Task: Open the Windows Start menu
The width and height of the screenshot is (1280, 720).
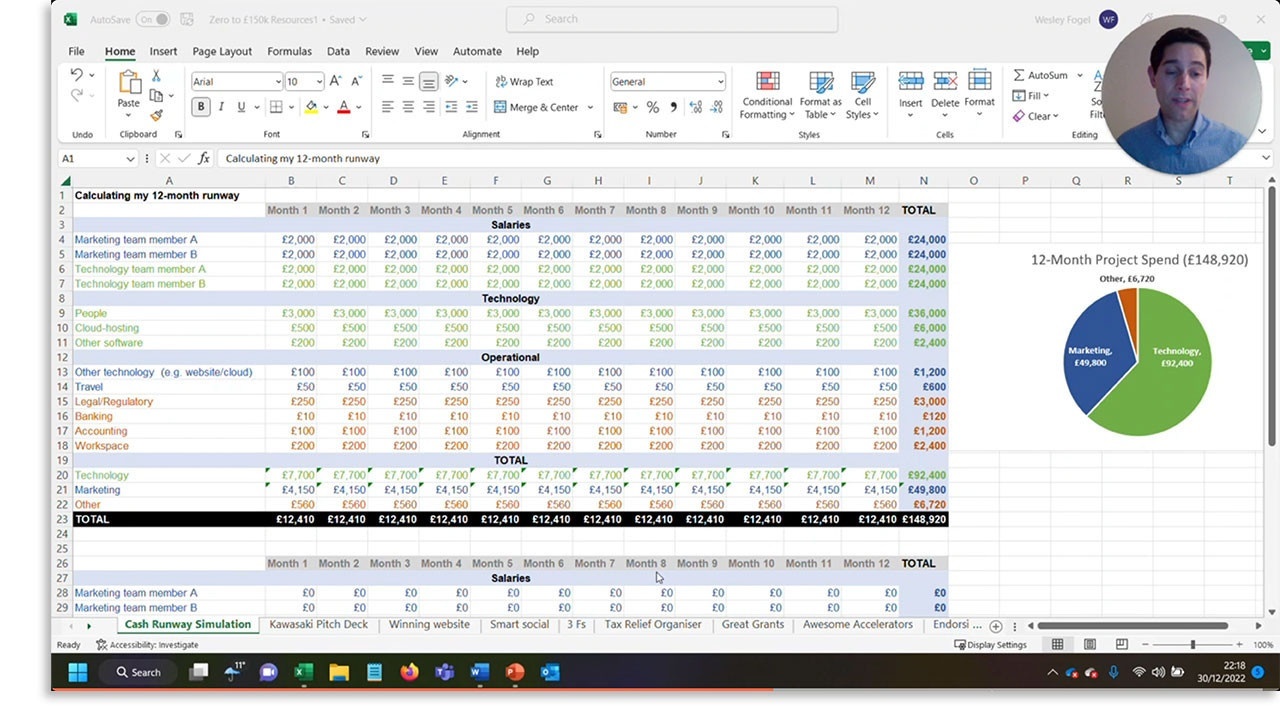Action: [x=77, y=672]
